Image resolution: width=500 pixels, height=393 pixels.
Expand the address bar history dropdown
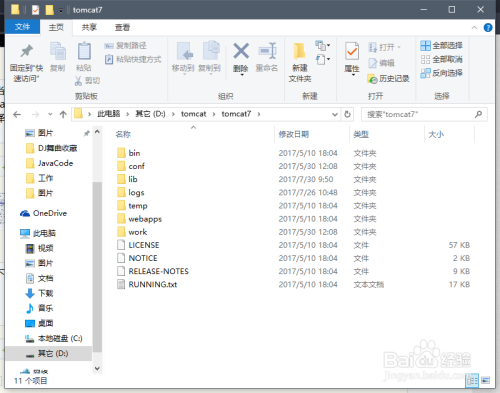[x=335, y=114]
